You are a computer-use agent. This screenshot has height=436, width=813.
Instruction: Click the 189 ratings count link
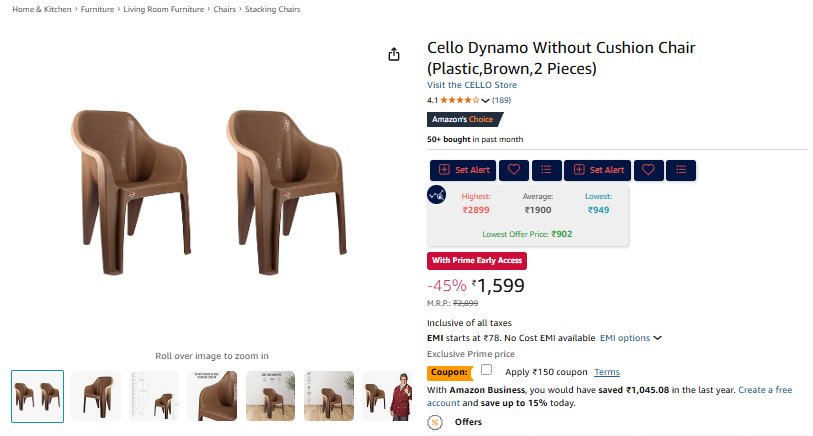[x=501, y=100]
